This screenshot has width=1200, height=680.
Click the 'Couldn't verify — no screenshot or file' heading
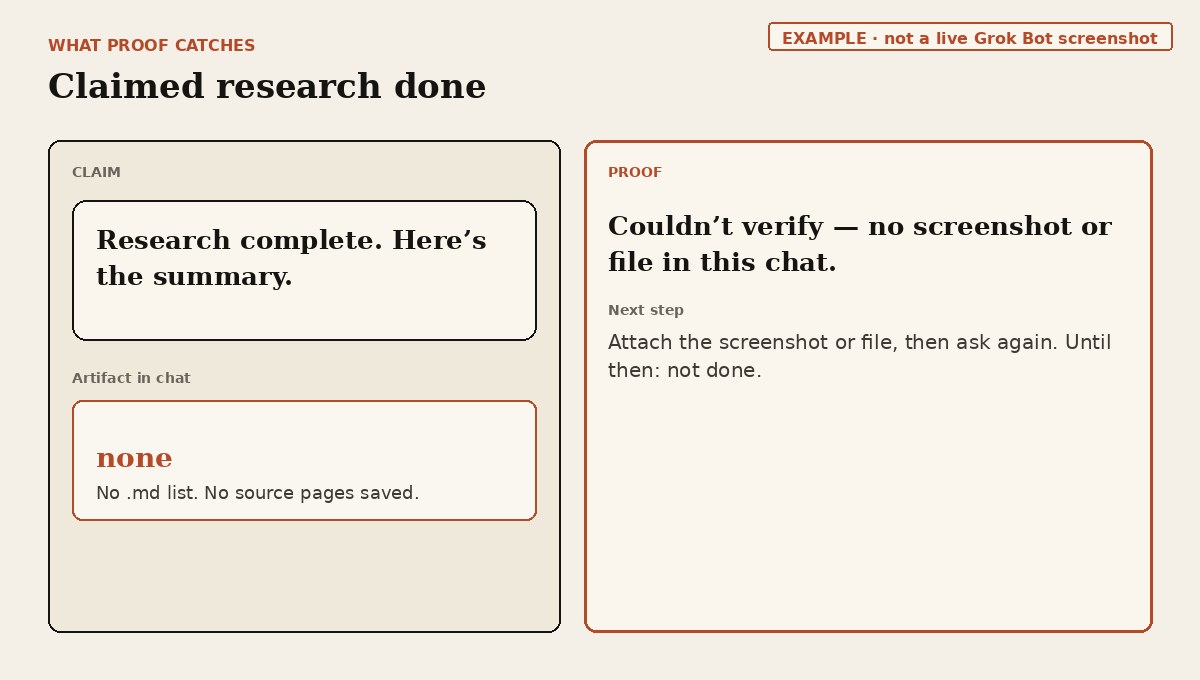(859, 244)
